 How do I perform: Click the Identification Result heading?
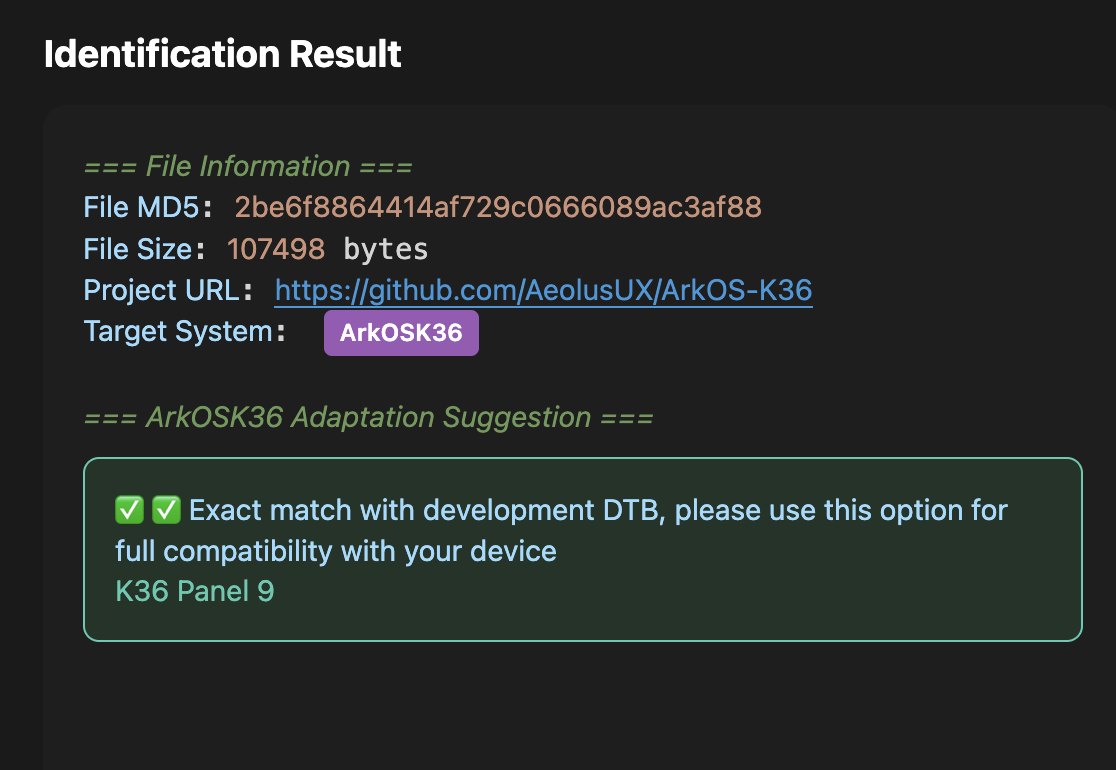point(222,54)
